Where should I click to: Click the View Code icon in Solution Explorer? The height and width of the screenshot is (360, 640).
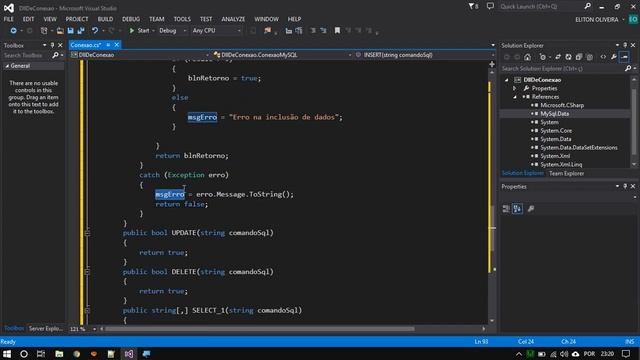point(603,57)
